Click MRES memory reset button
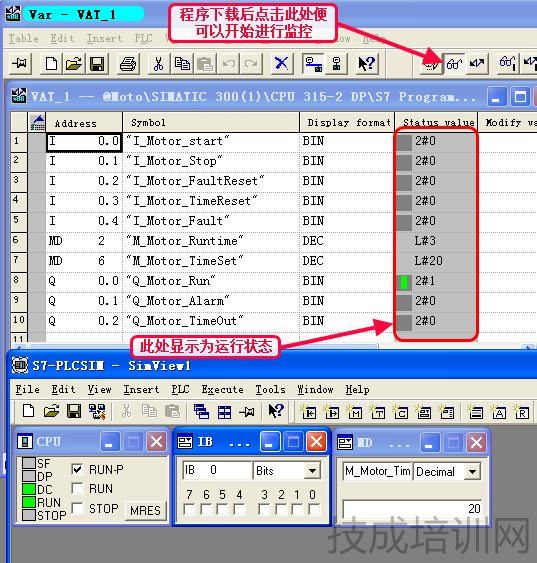This screenshot has height=563, width=537. (145, 510)
